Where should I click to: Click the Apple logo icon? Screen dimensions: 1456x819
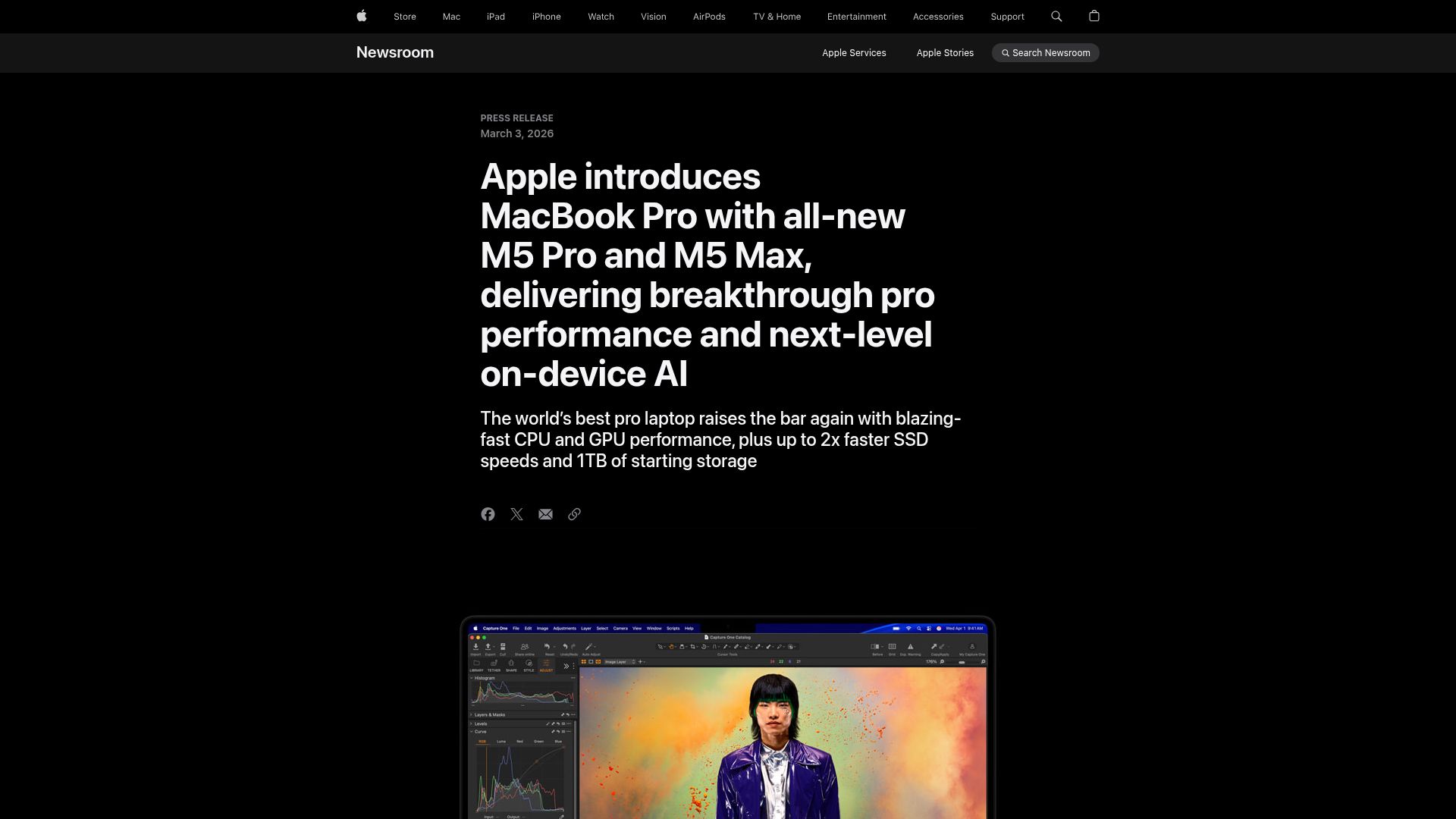[x=362, y=16]
